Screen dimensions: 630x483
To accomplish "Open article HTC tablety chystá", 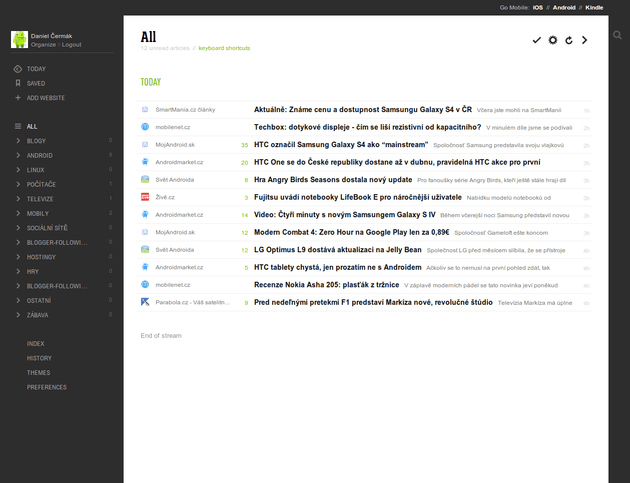I will coord(338,267).
